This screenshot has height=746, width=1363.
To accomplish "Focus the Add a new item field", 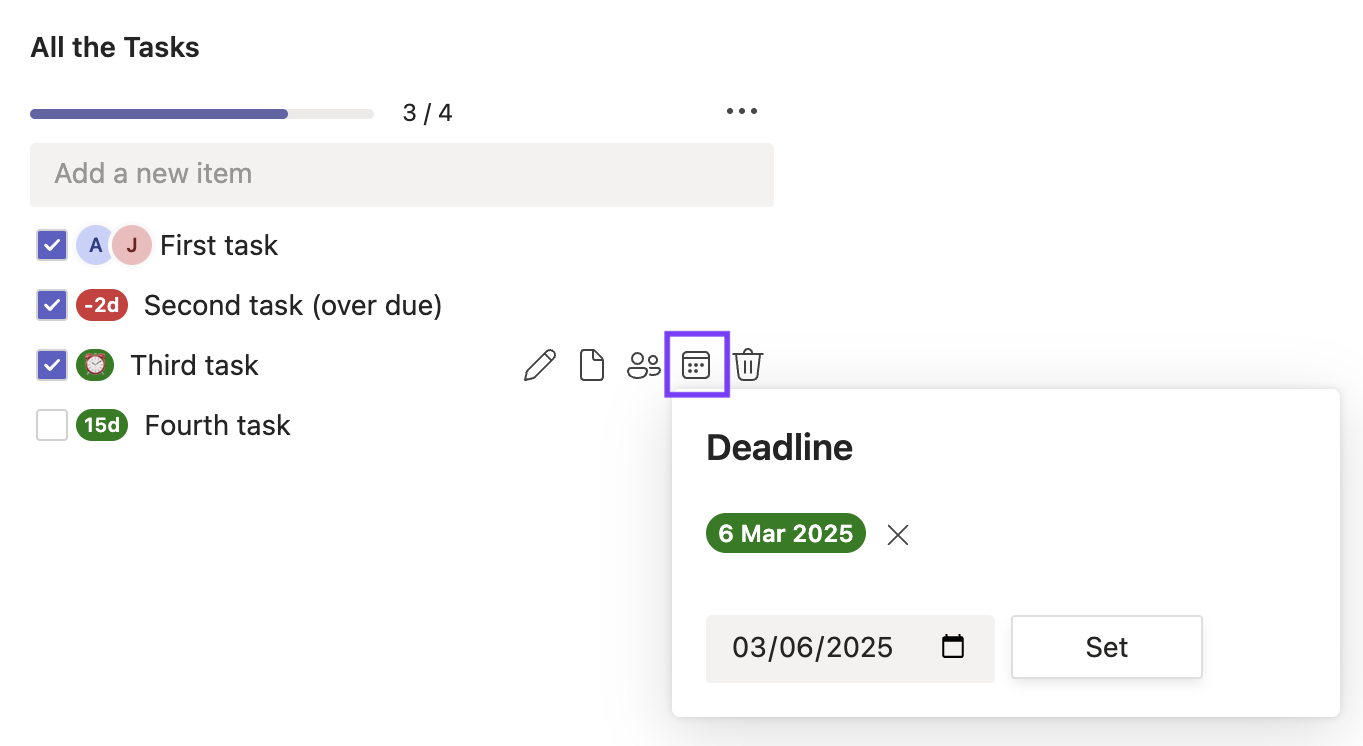I will pos(401,174).
